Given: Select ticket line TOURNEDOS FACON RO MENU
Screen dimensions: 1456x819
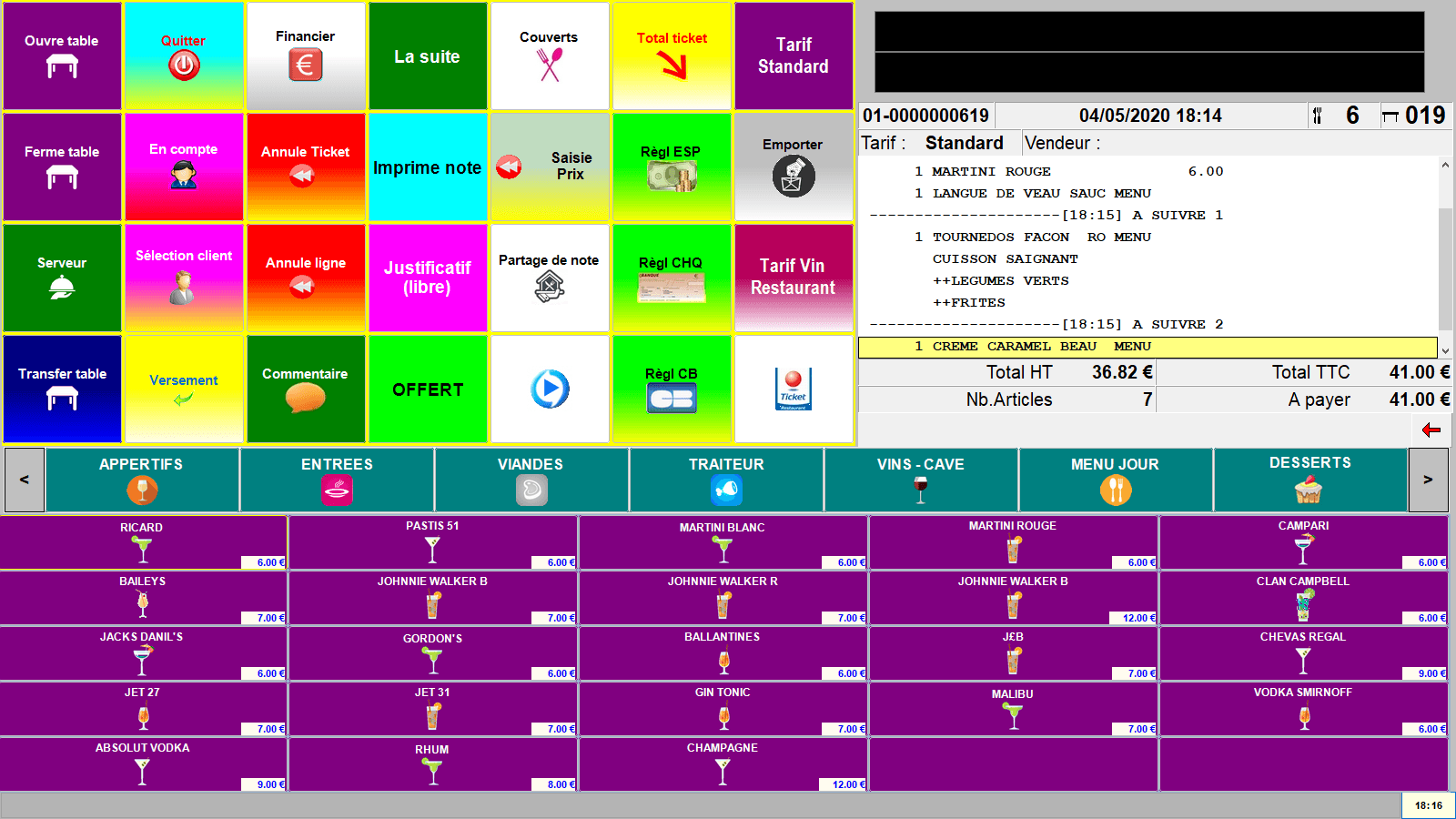Looking at the screenshot, I should click(1148, 238).
